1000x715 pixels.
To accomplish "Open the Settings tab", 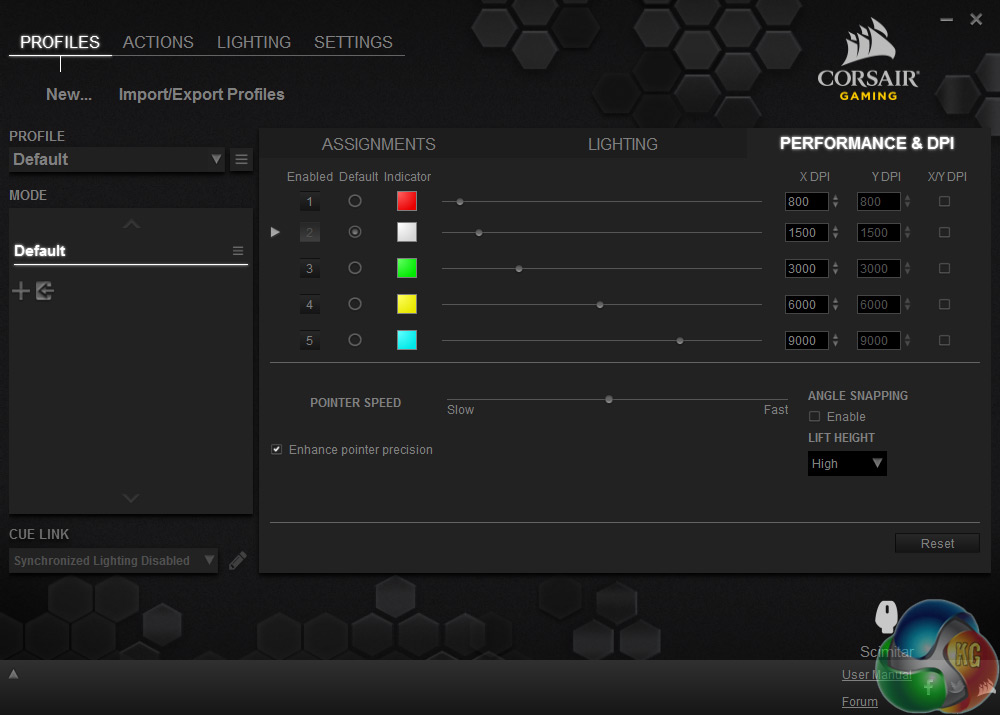I will [353, 42].
